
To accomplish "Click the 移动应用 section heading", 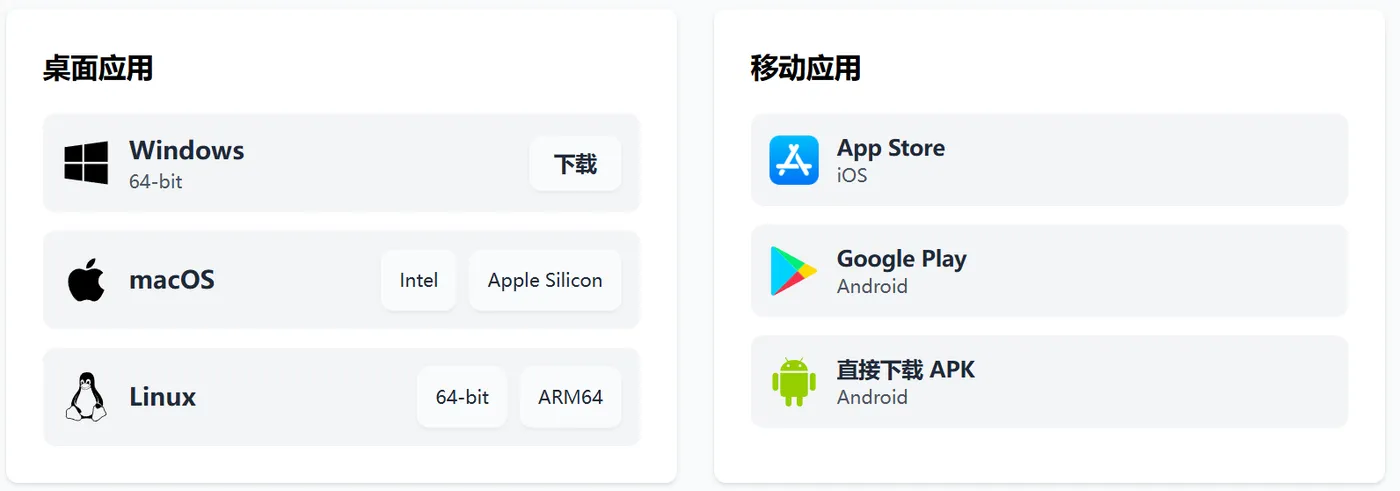I will [806, 69].
